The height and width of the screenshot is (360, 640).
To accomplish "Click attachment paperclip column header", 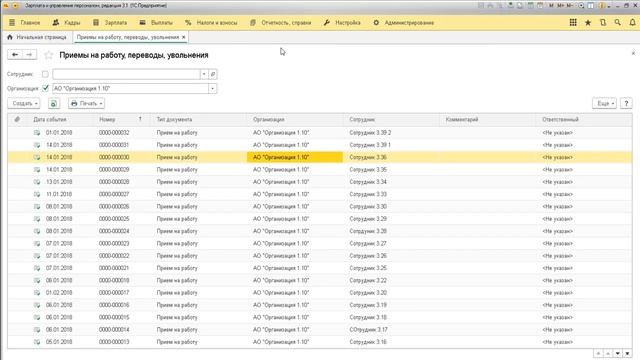I will tap(17, 120).
